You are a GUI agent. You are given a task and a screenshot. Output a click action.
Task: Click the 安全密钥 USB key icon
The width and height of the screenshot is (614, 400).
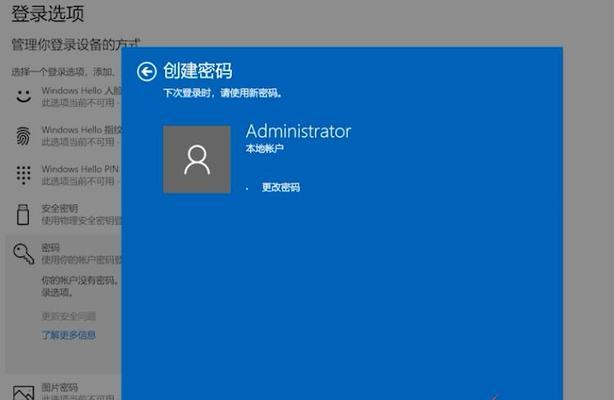click(23, 214)
